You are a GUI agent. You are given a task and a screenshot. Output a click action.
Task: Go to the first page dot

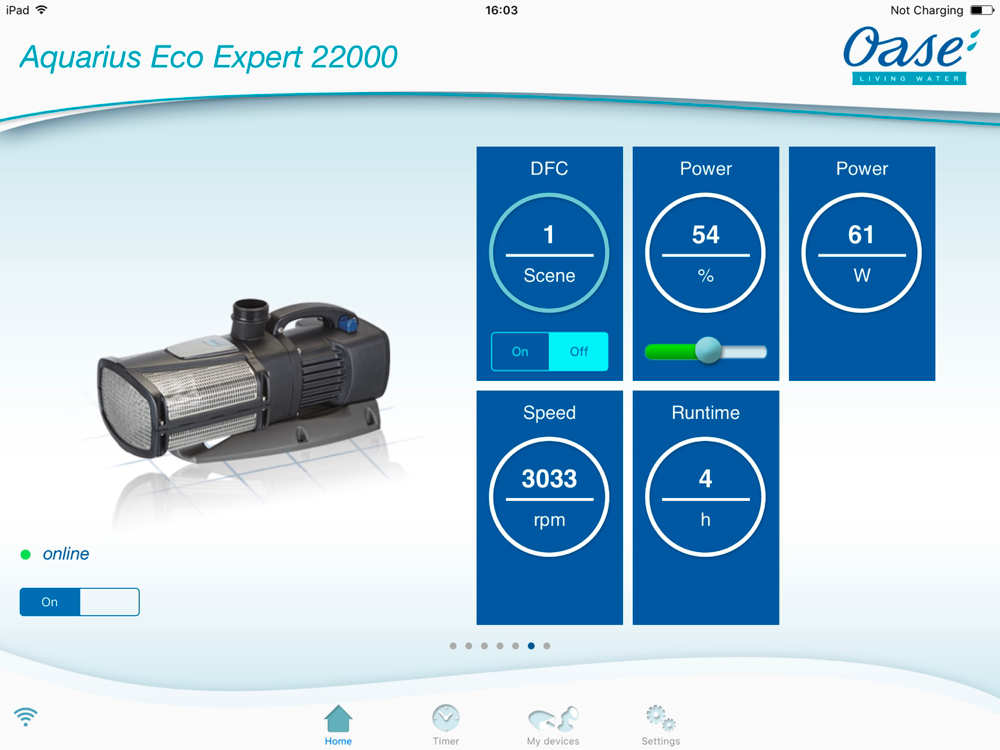[x=453, y=646]
